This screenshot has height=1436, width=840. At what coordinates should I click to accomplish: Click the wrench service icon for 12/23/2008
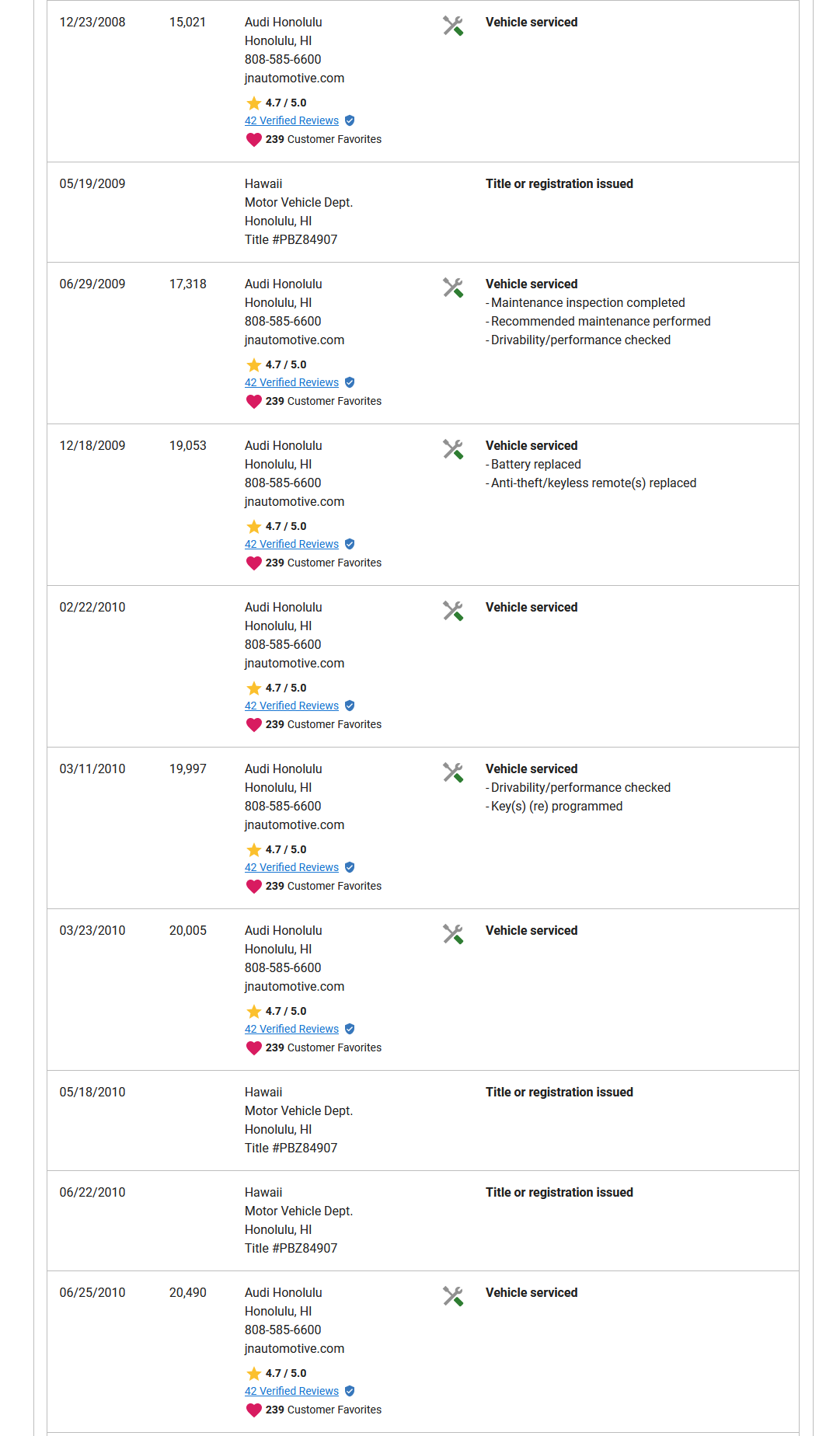[x=453, y=26]
